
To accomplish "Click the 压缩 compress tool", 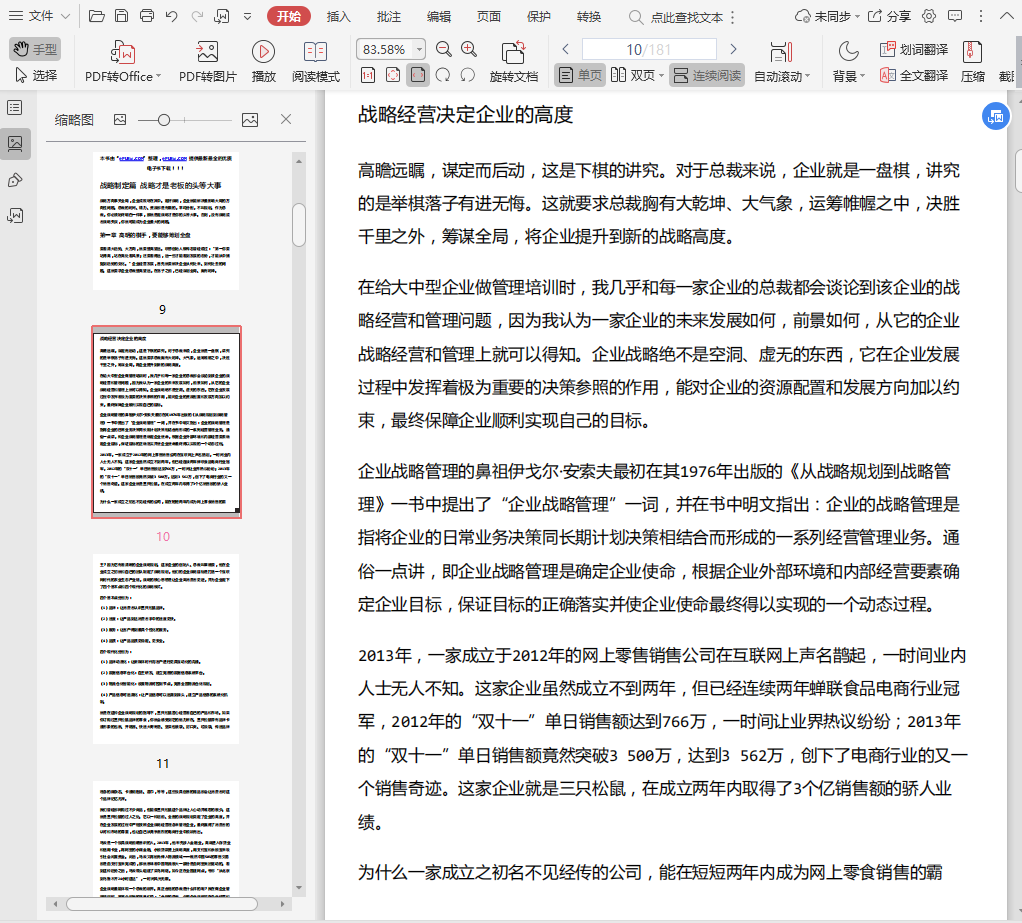I will point(972,62).
